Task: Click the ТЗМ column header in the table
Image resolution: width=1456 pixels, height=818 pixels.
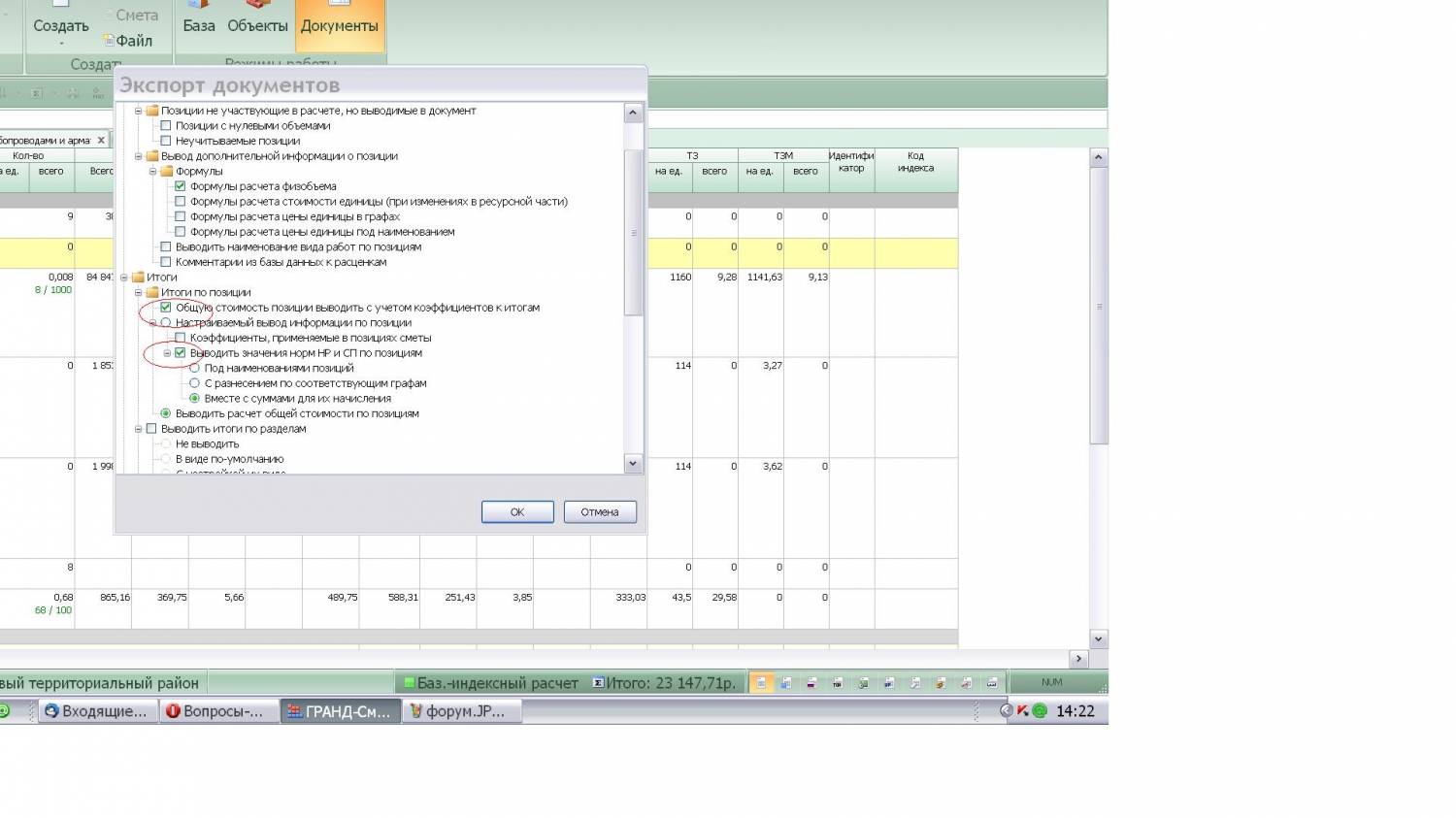Action: 783,155
